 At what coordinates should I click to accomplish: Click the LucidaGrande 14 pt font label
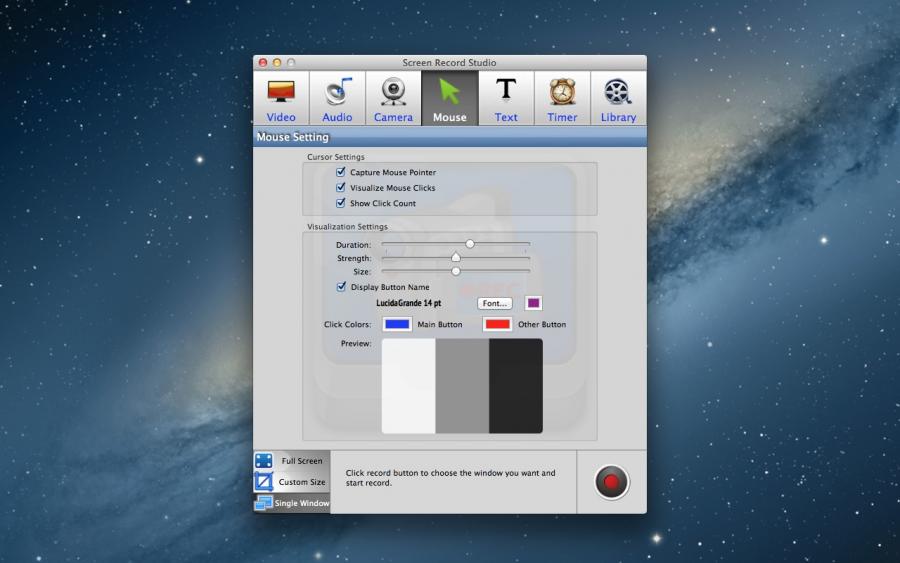click(x=409, y=303)
